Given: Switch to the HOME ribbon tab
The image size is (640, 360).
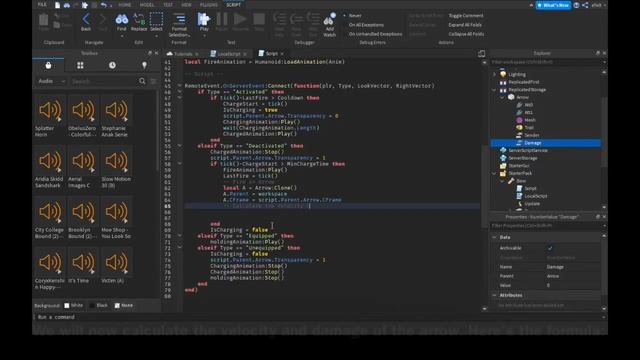Looking at the screenshot, I should pos(124,5).
